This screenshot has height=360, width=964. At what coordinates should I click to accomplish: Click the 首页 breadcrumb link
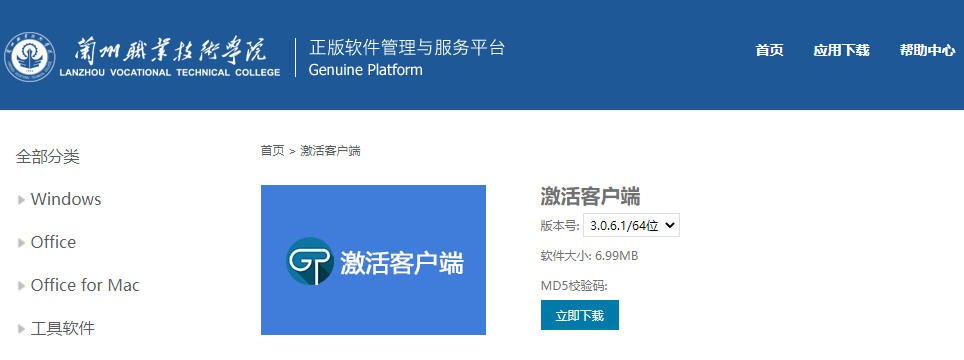point(272,151)
